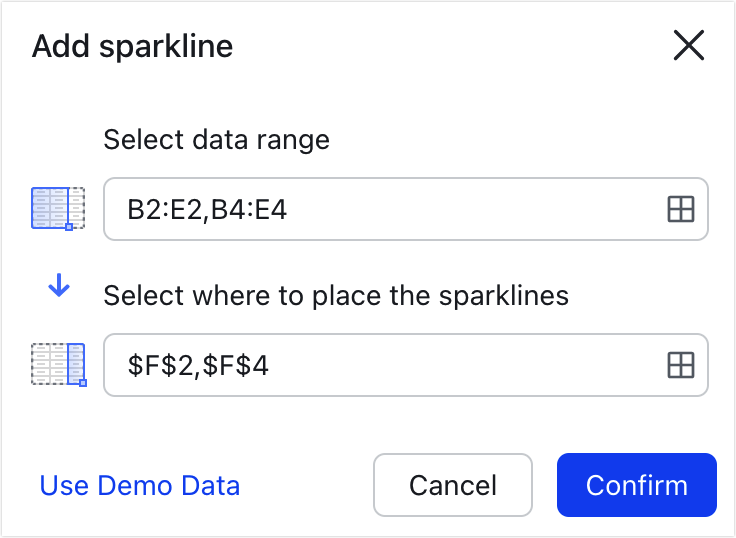Click the data range table illustration icon
736x538 pixels.
pyautogui.click(x=58, y=208)
